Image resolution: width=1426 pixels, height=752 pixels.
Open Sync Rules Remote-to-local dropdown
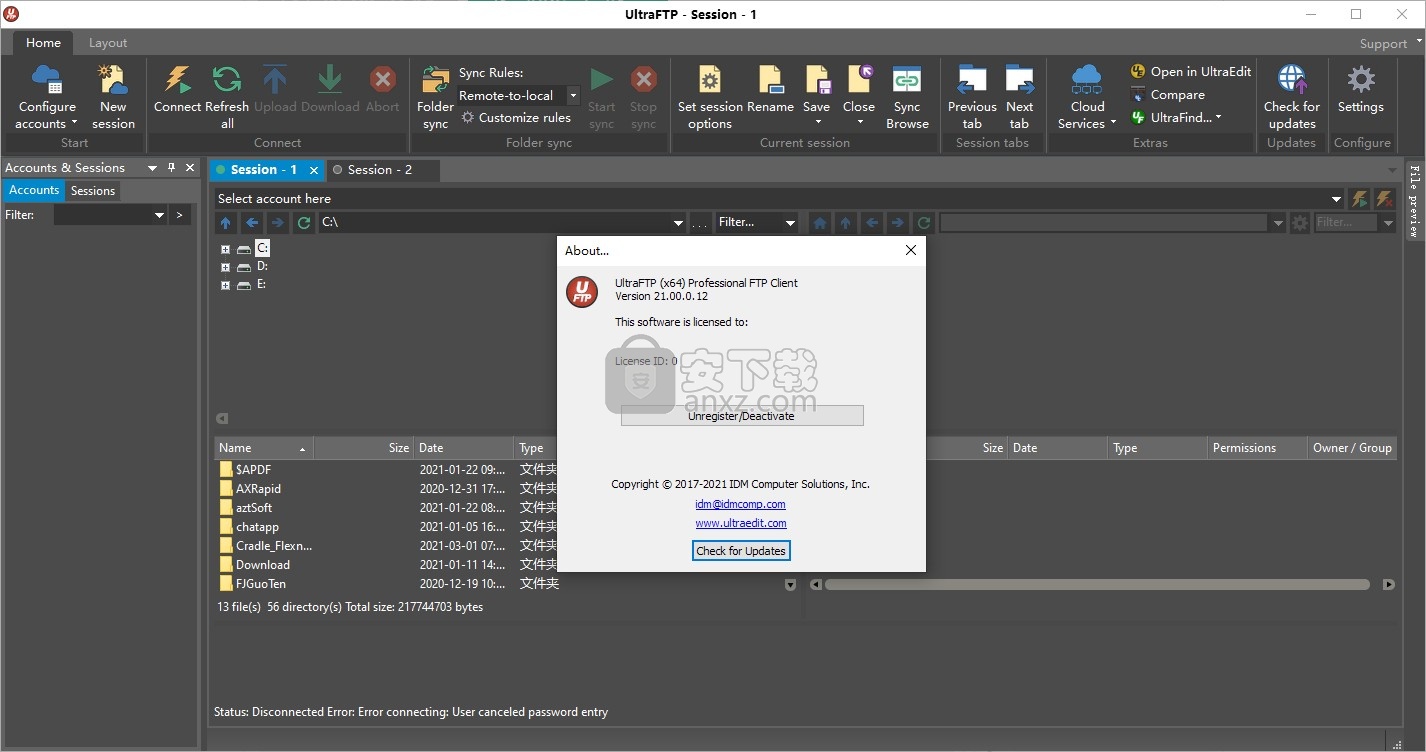click(x=573, y=96)
